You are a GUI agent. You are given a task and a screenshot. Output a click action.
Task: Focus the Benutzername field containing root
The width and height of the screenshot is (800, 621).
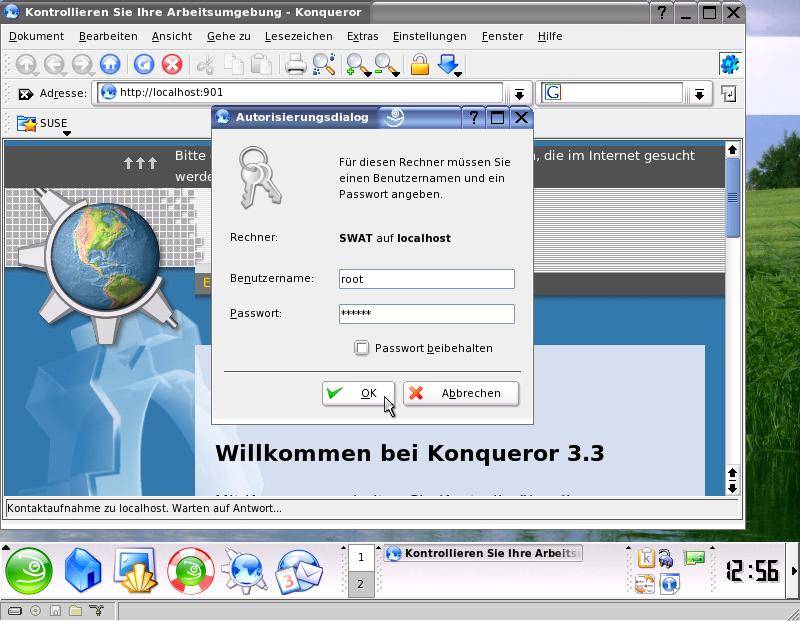pyautogui.click(x=427, y=279)
